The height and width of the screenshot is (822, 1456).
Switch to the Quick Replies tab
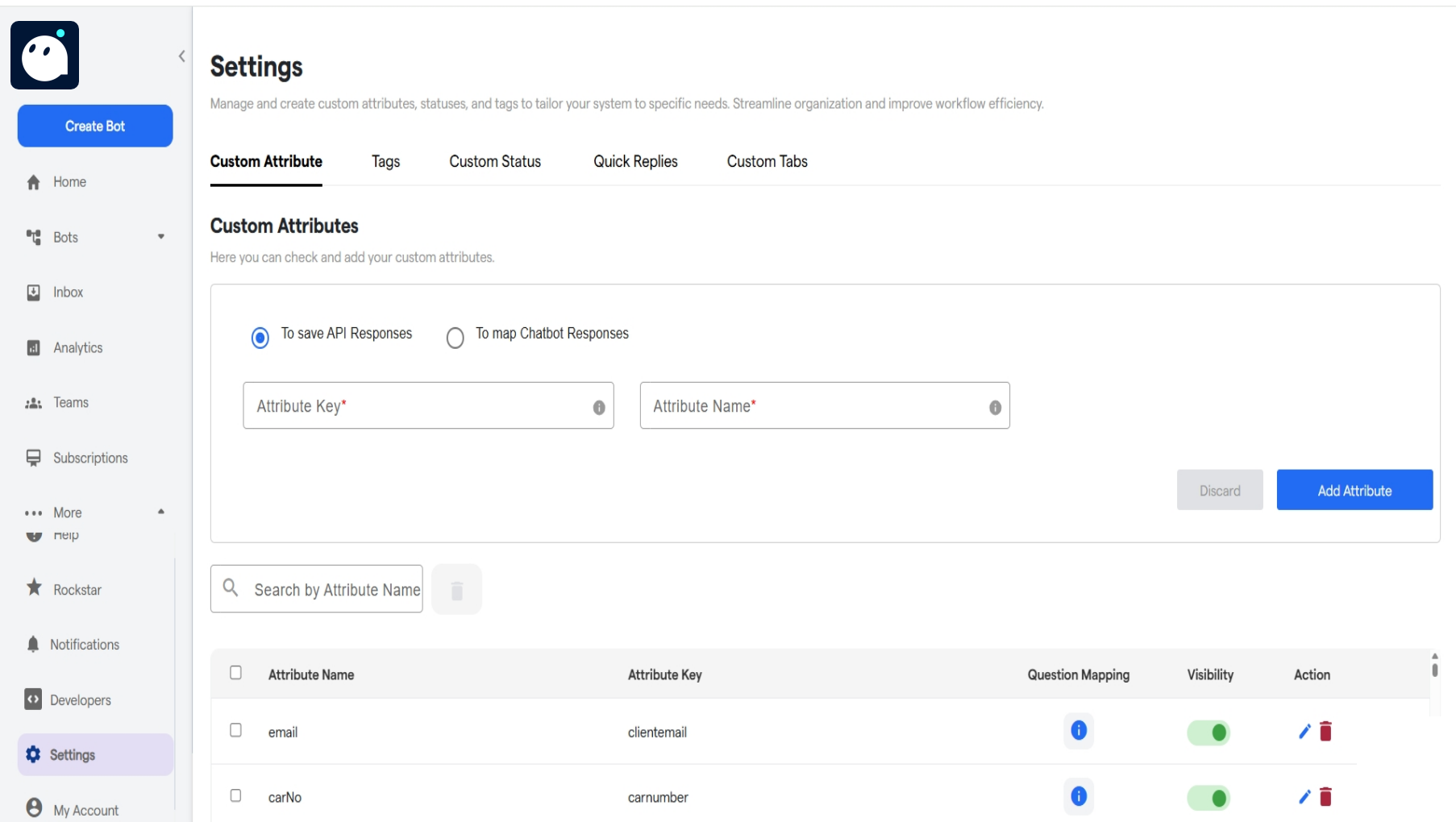pos(635,162)
